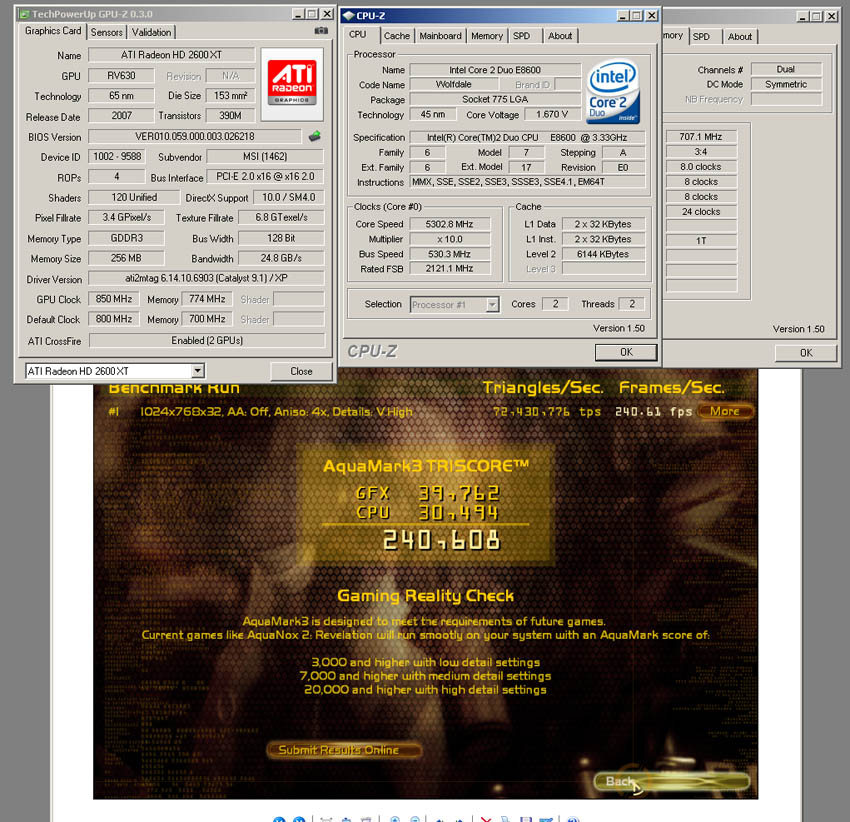Click the Technology value '65 nm' in GPU-Z

[x=121, y=96]
